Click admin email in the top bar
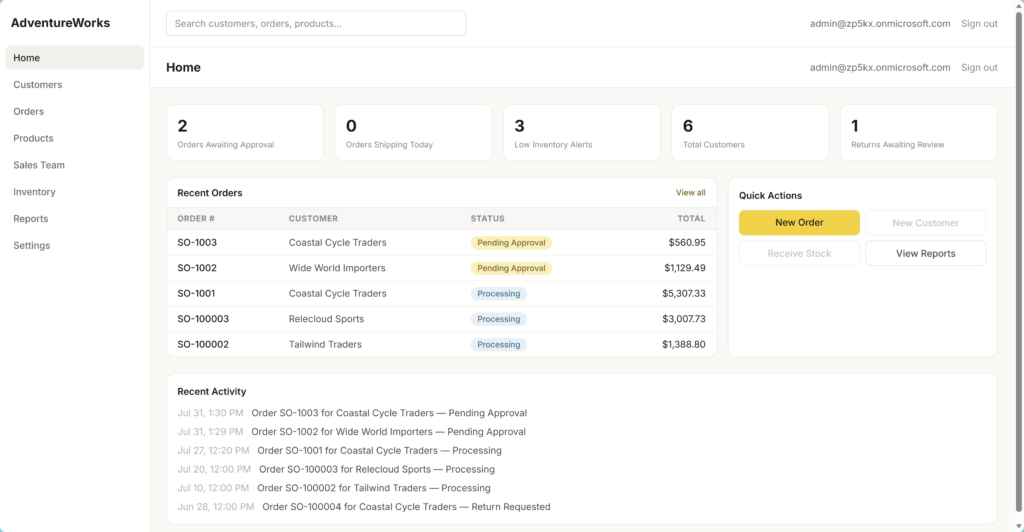 (880, 23)
